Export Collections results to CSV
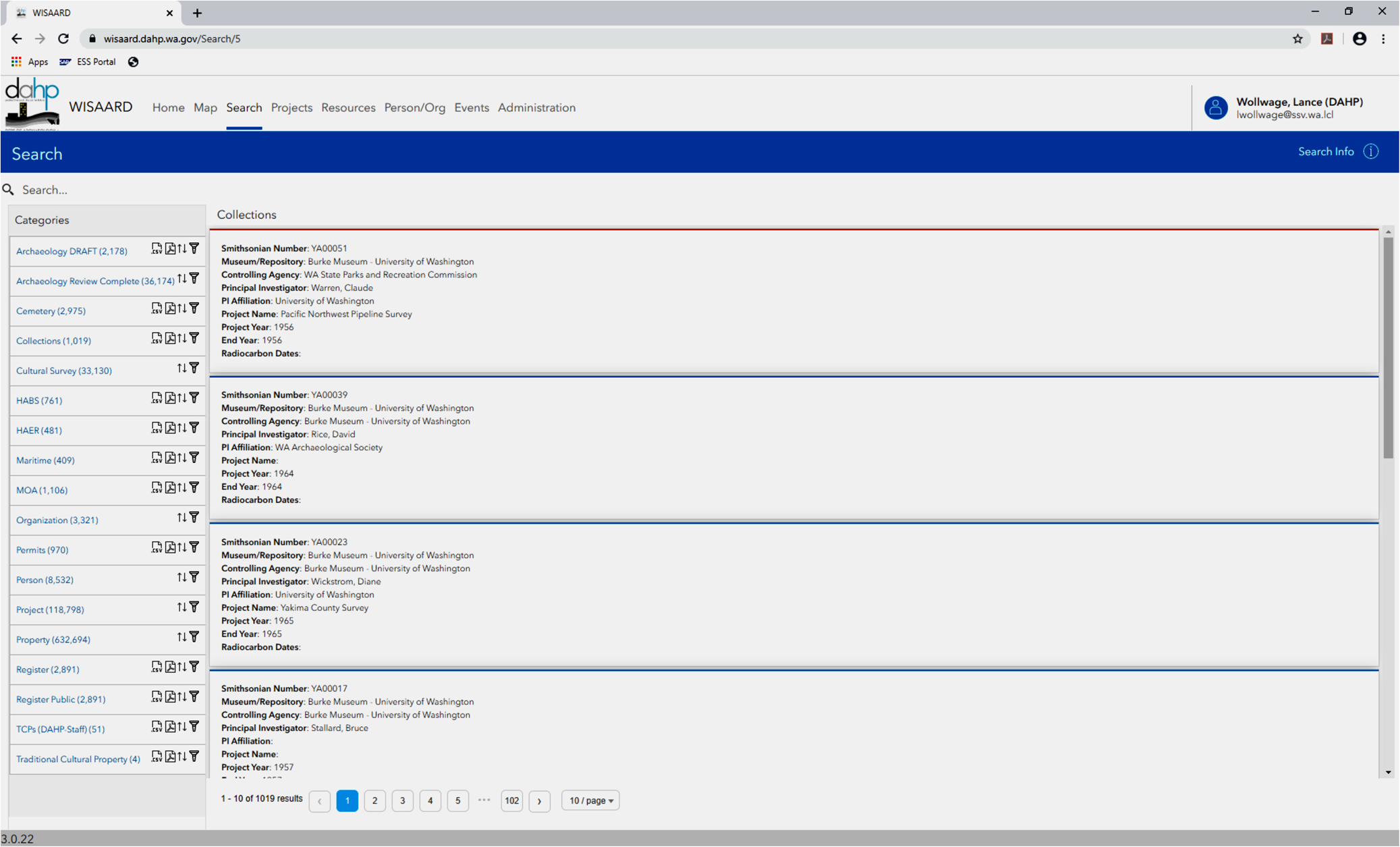Viewport: 1400px width, 847px height. [157, 338]
